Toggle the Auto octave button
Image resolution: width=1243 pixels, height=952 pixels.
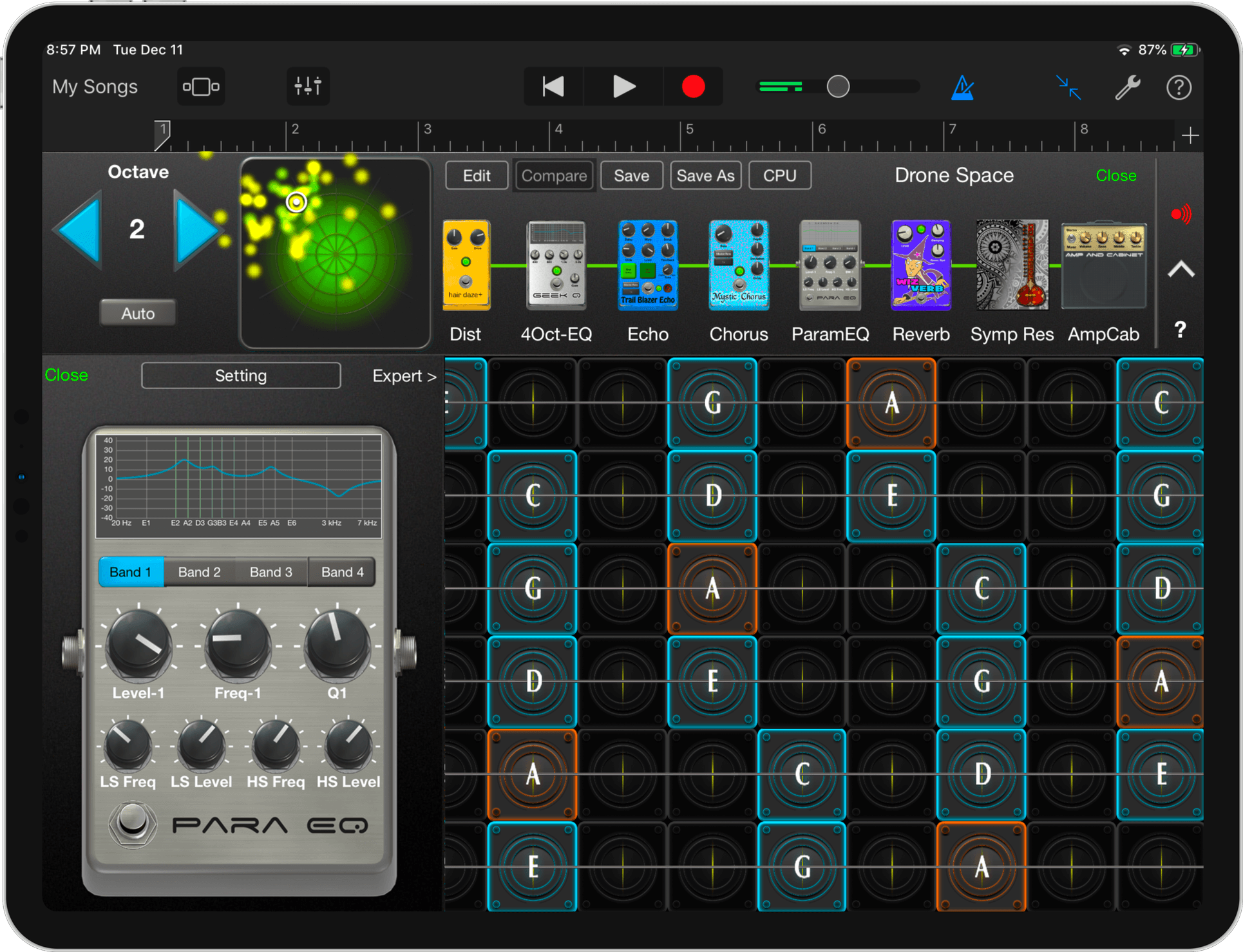coord(138,313)
